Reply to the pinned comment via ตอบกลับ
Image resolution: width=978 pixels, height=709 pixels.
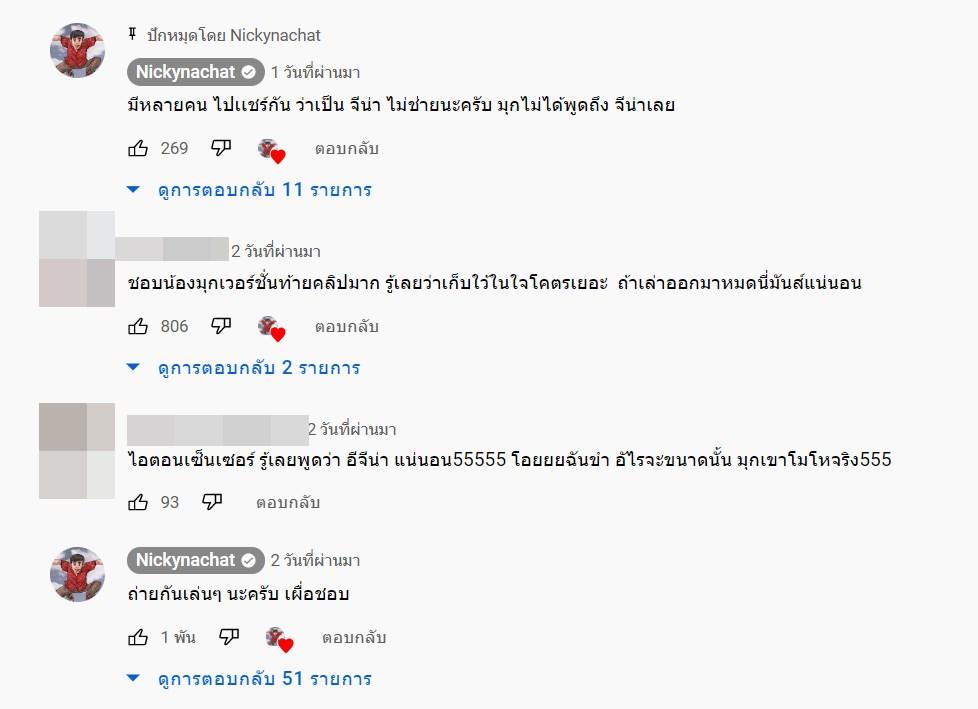click(x=346, y=149)
